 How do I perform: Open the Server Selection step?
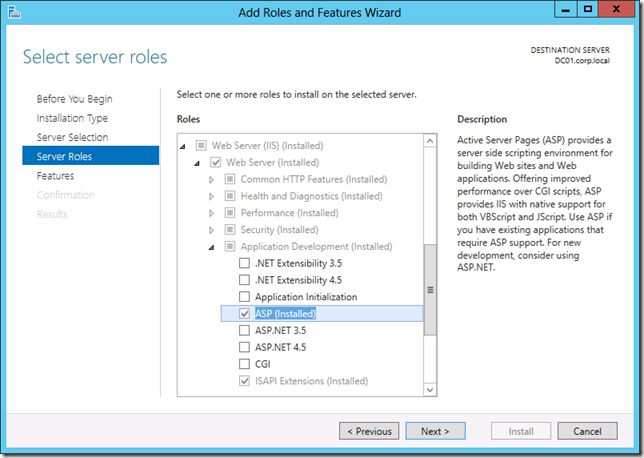point(72,137)
